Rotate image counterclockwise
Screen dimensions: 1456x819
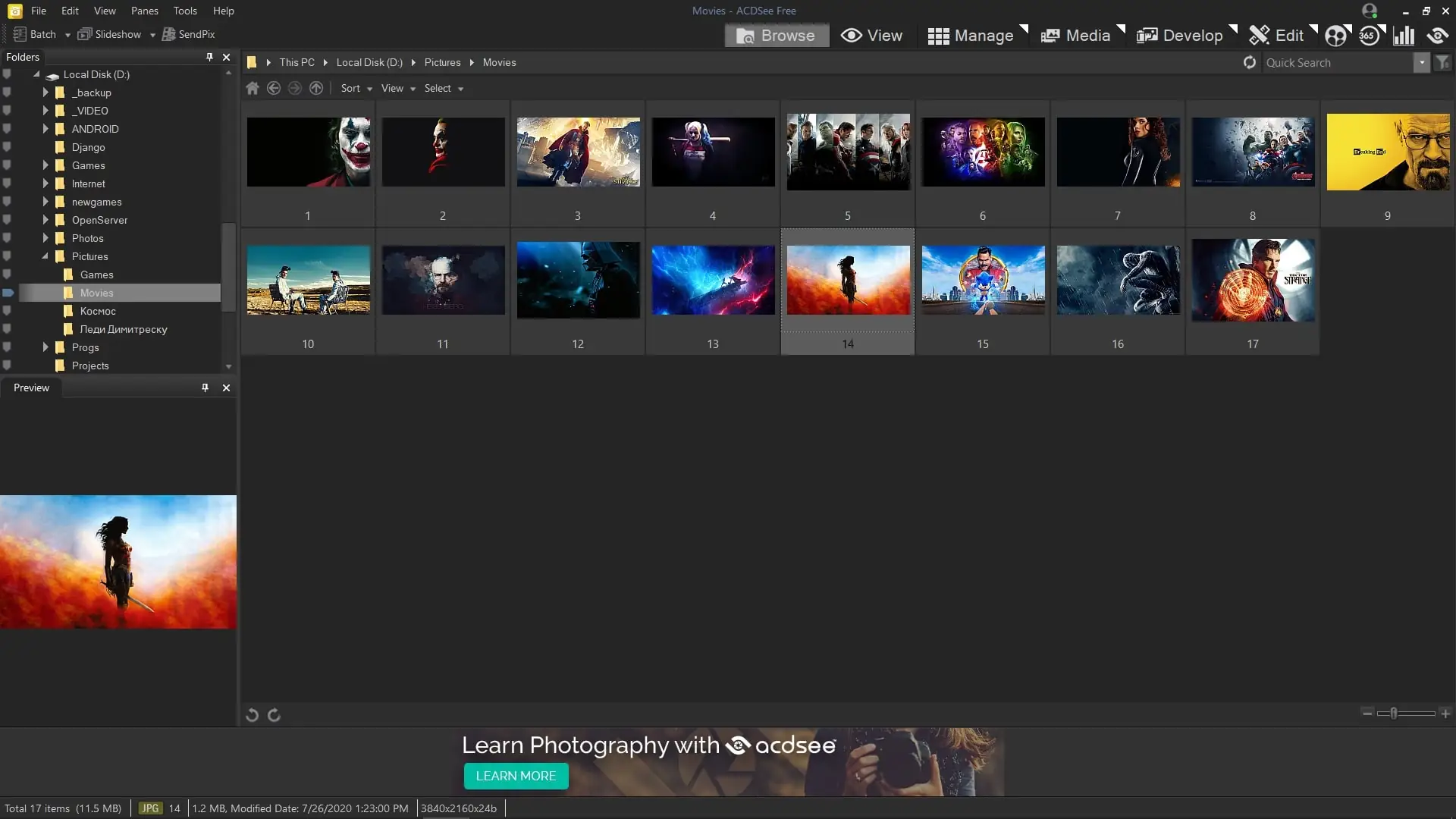[x=253, y=714]
